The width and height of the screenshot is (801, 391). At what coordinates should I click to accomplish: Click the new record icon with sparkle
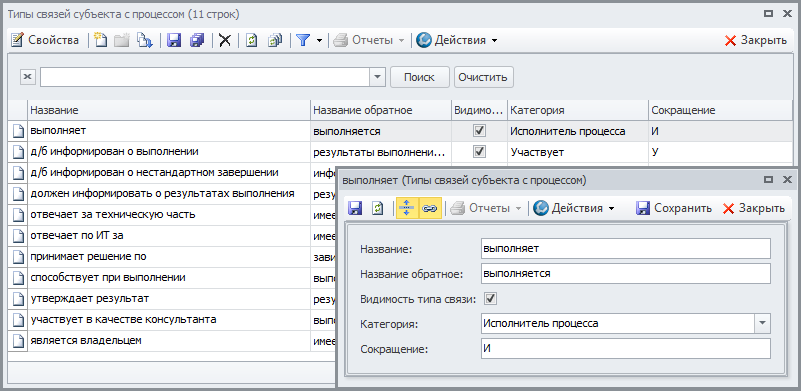pyautogui.click(x=101, y=40)
